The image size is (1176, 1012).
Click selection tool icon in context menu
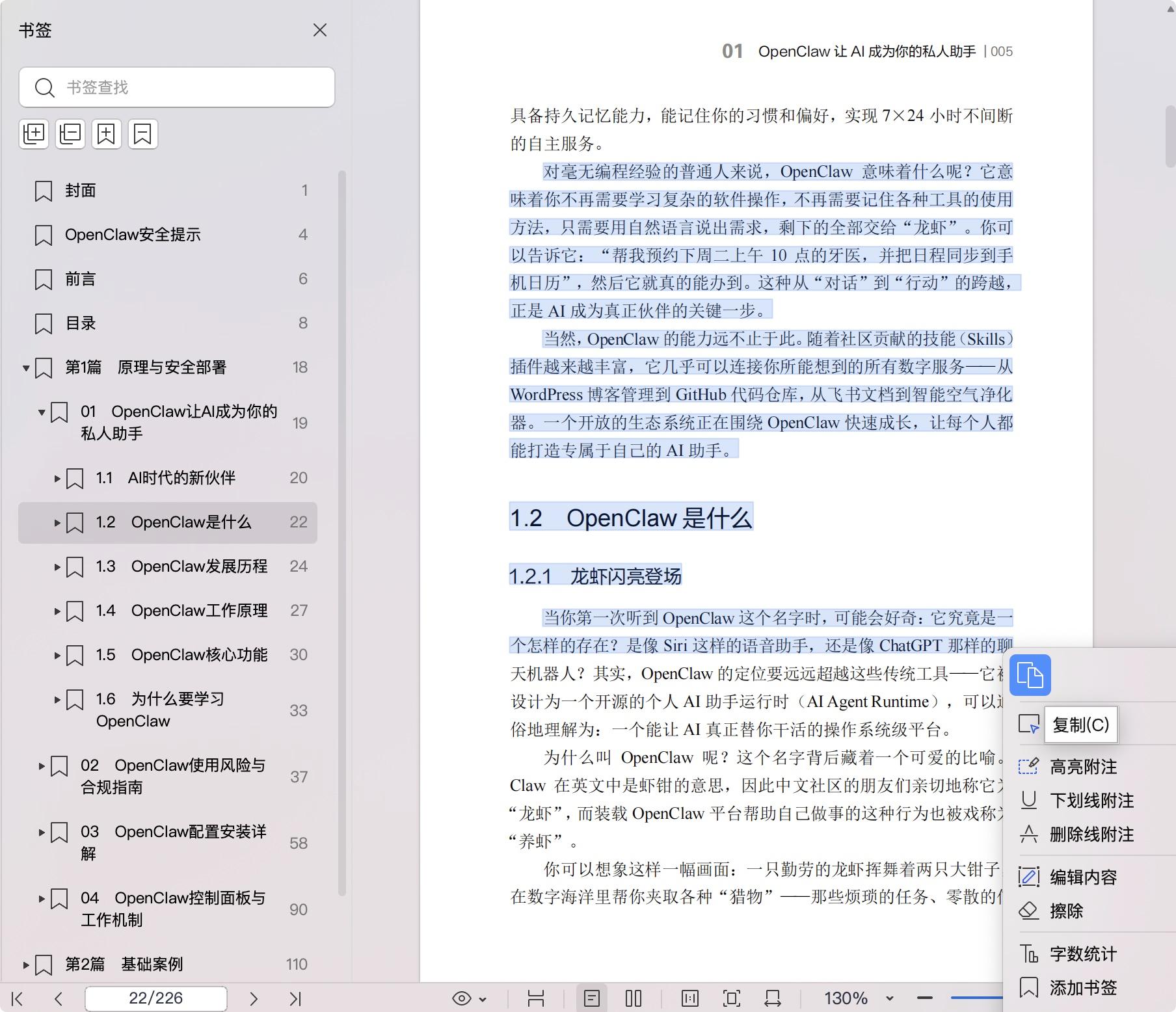(1029, 725)
